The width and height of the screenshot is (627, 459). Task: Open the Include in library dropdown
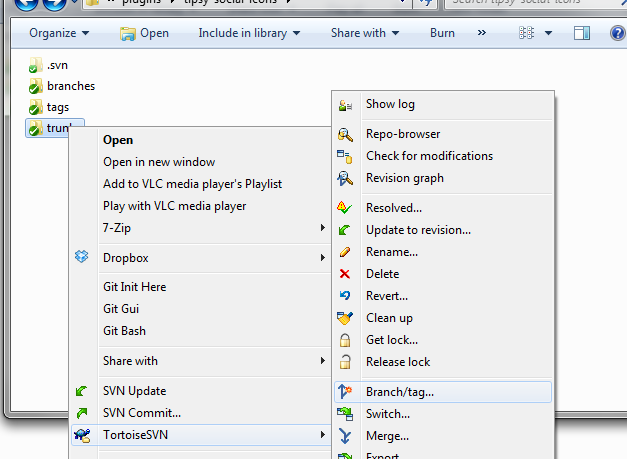click(x=249, y=33)
